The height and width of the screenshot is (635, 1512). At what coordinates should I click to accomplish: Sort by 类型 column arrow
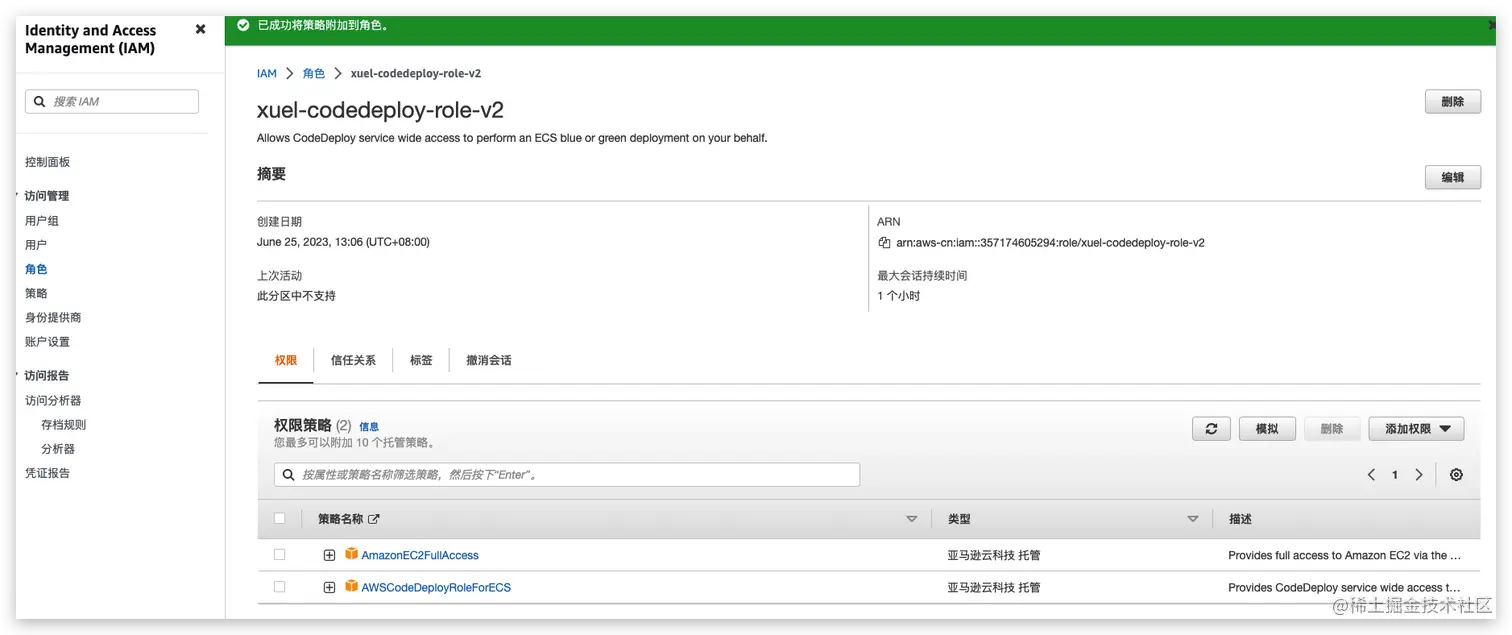[1192, 519]
